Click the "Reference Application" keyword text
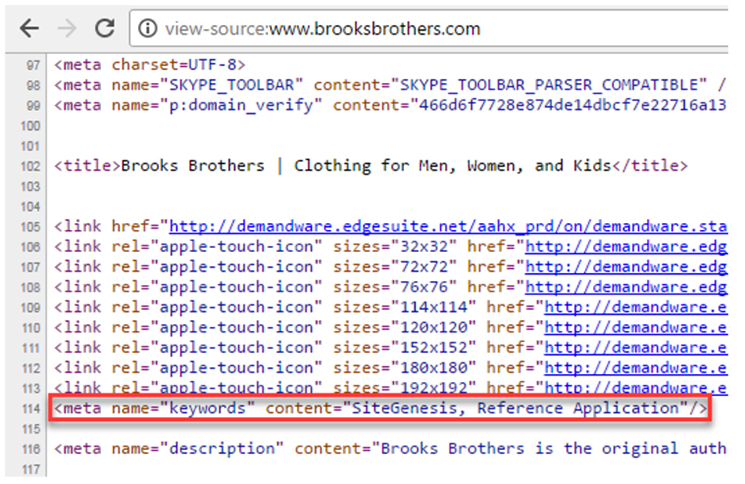 (578, 408)
